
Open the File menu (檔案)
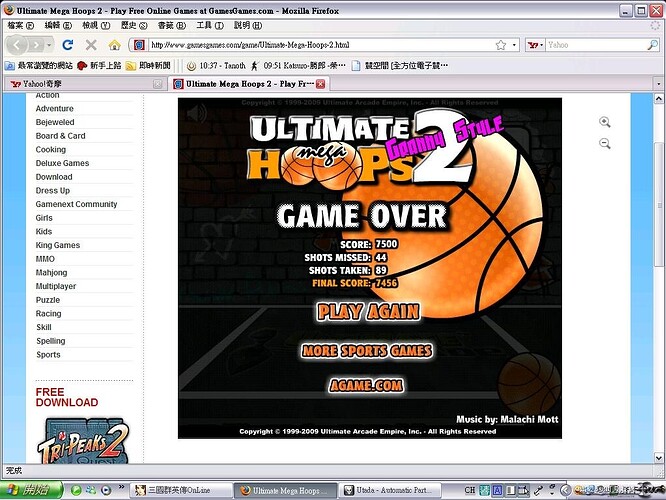pos(20,25)
